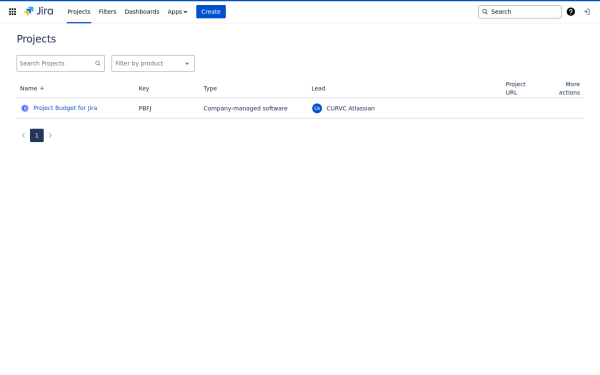Click the Lead column header
The width and height of the screenshot is (600, 375).
coord(318,88)
